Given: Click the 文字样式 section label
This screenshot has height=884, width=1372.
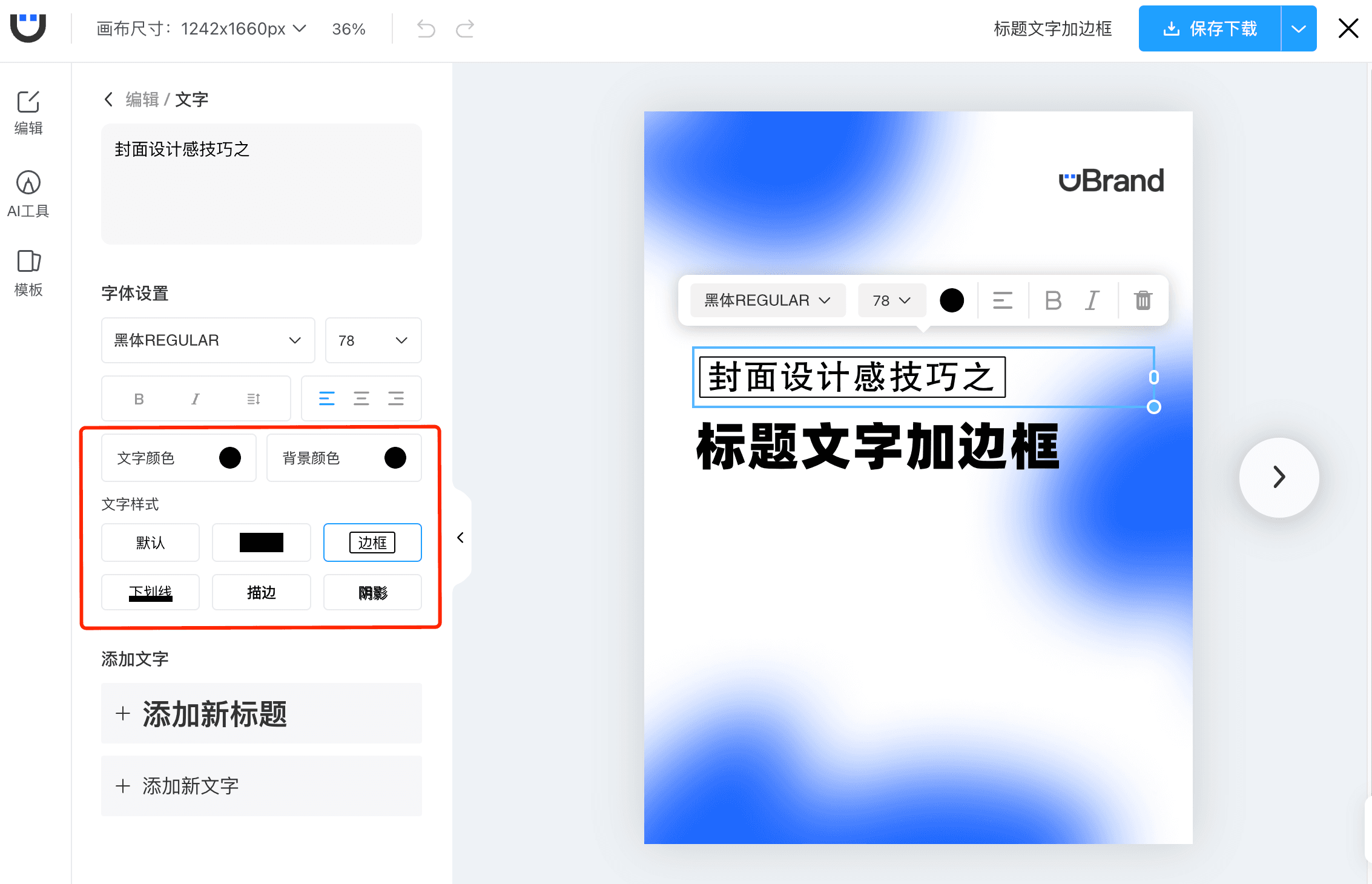Looking at the screenshot, I should [x=130, y=504].
